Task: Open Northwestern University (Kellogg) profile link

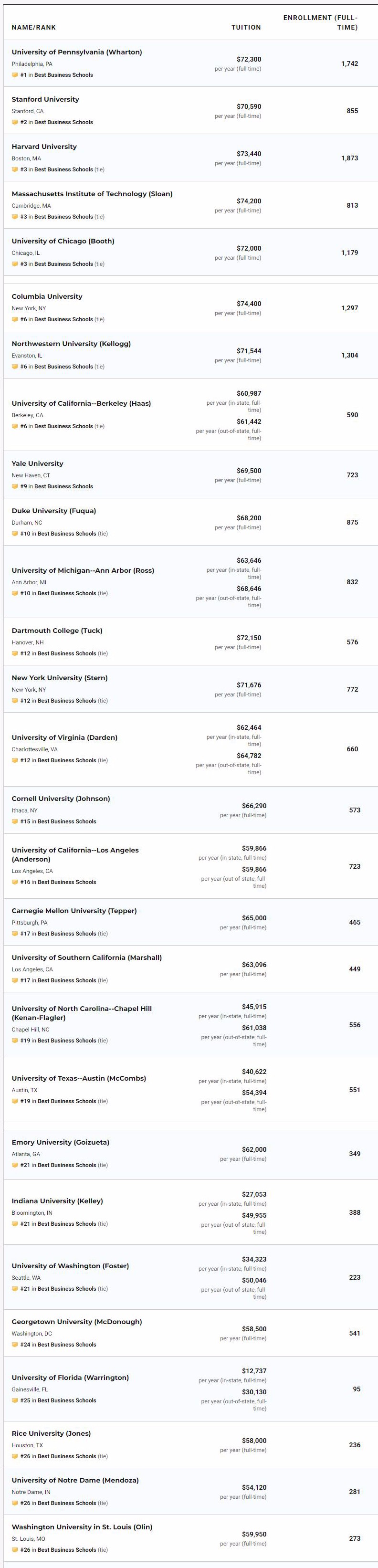Action: pyautogui.click(x=71, y=344)
